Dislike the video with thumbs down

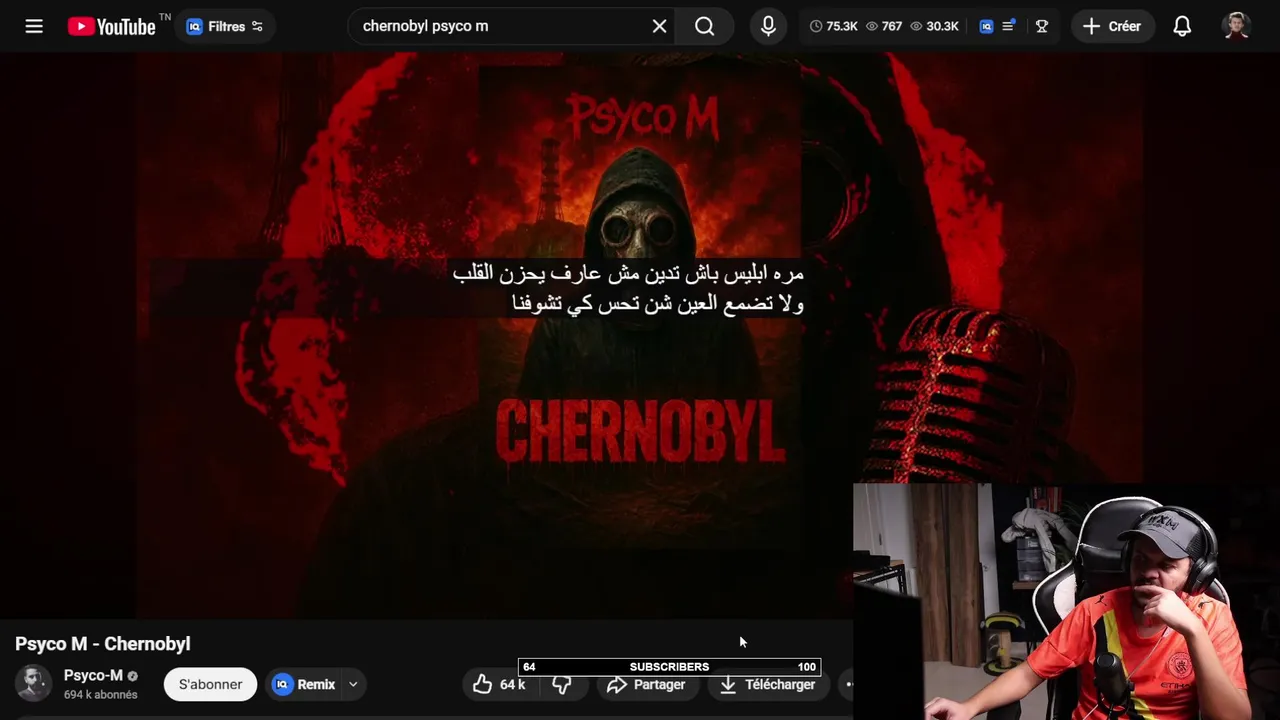[x=562, y=684]
